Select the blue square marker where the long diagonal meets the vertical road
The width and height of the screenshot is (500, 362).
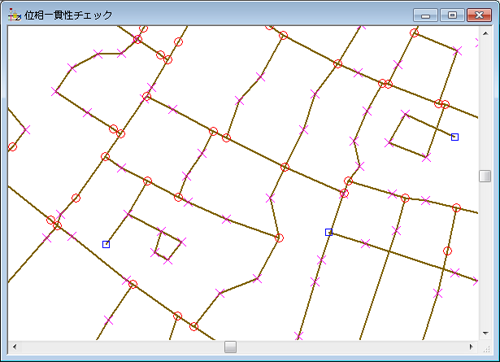[x=329, y=232]
